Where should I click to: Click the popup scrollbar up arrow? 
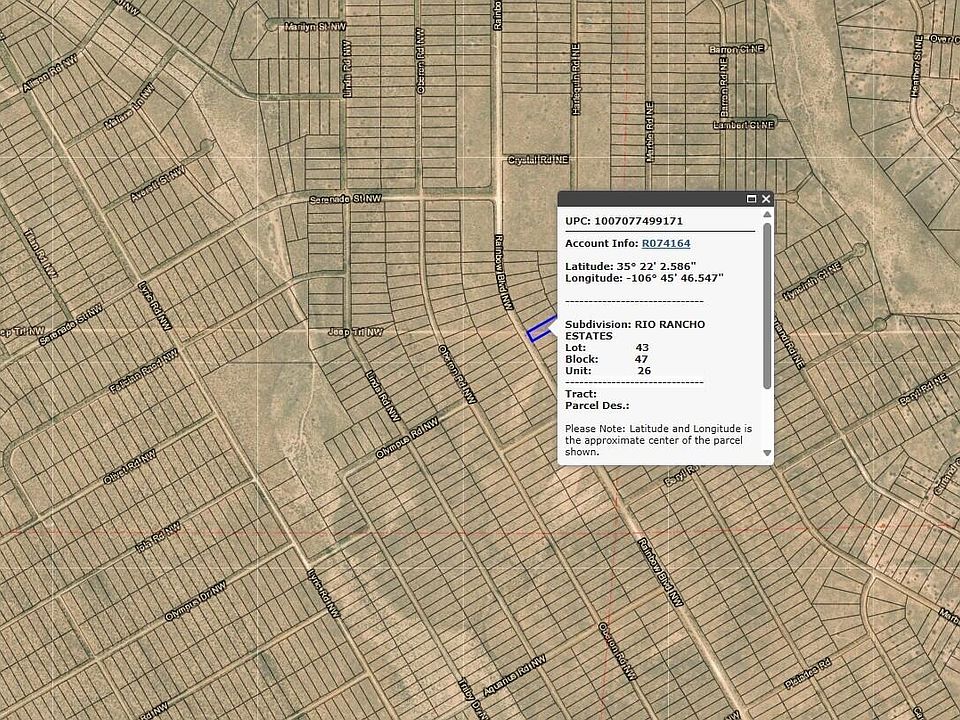click(767, 214)
